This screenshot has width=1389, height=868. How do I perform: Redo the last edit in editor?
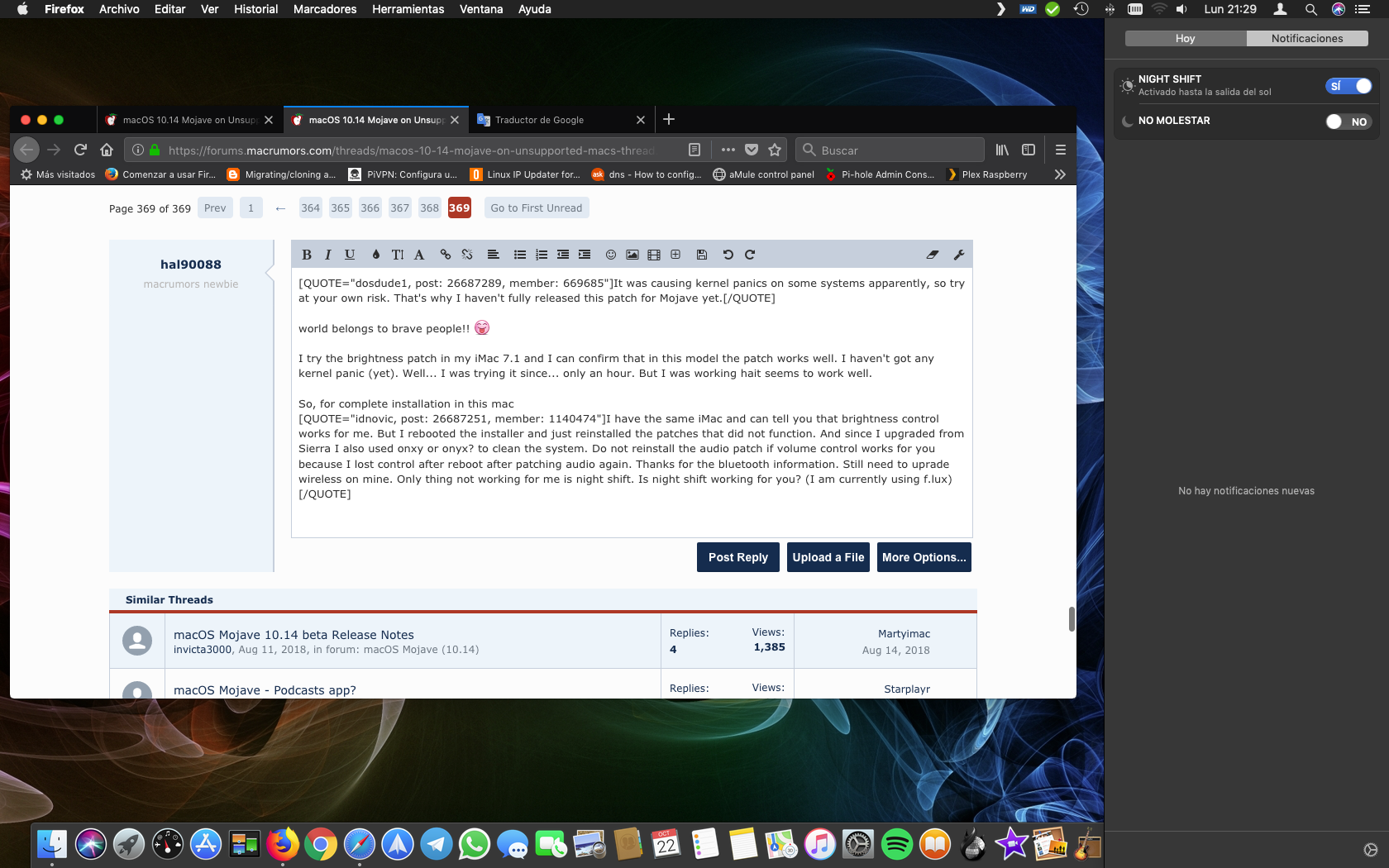(x=750, y=255)
